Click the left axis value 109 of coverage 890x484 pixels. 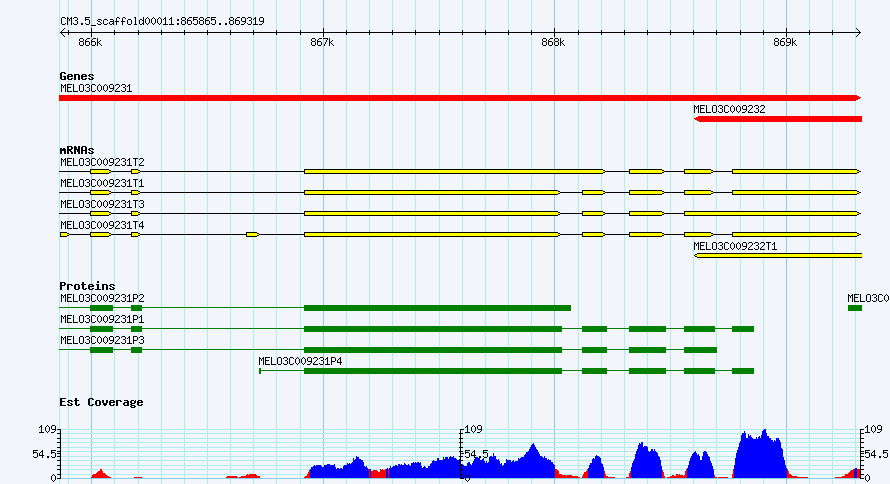tap(47, 430)
